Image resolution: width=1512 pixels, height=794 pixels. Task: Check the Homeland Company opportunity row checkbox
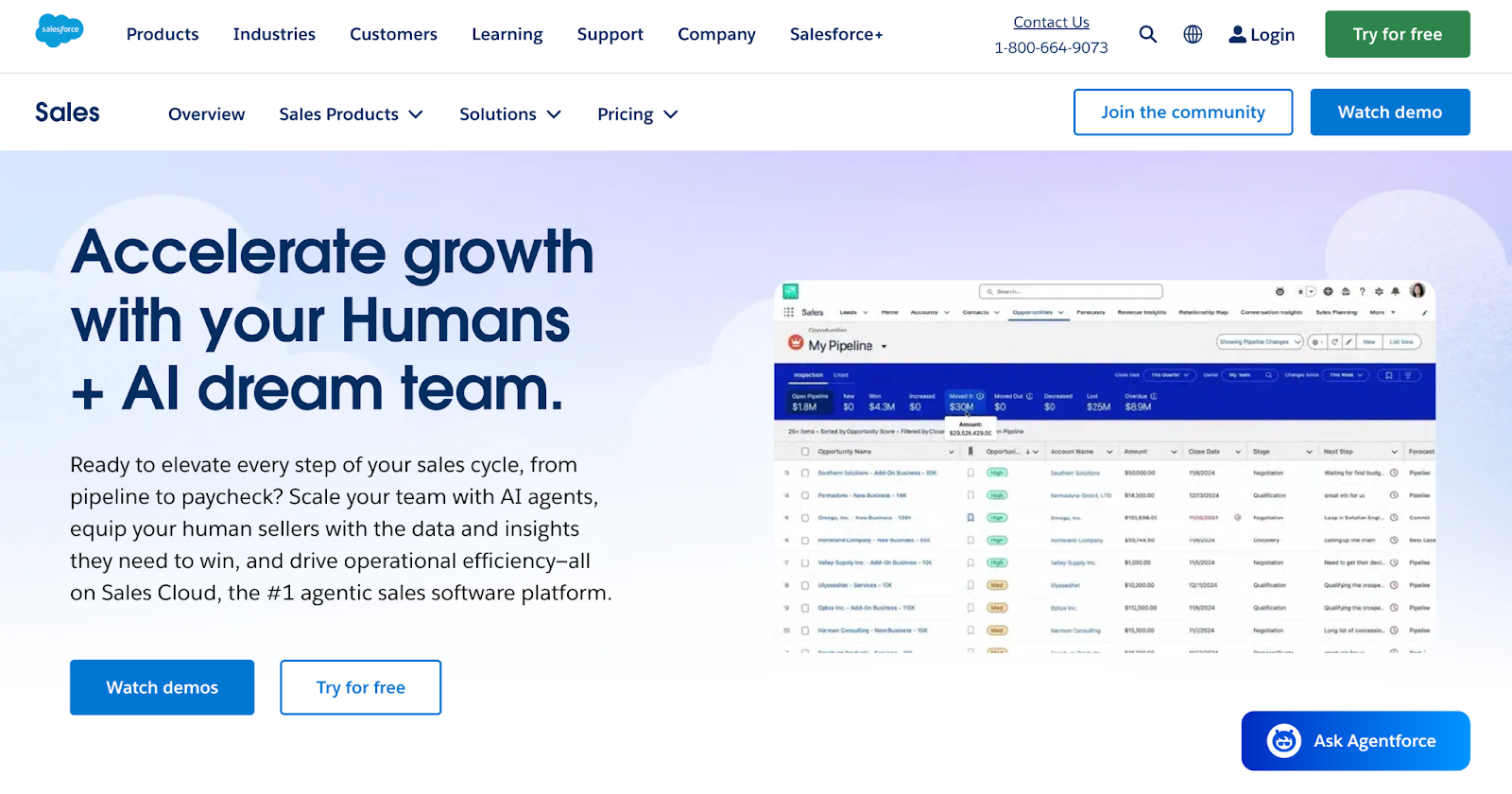[x=805, y=541]
